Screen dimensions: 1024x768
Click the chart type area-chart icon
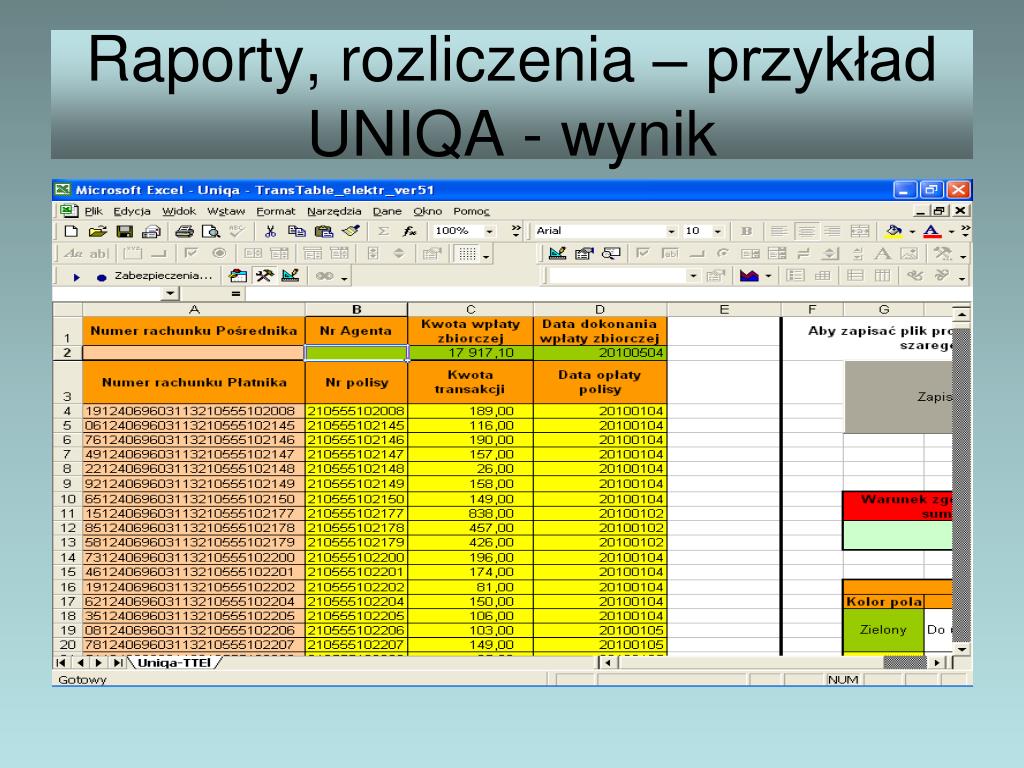(x=749, y=276)
